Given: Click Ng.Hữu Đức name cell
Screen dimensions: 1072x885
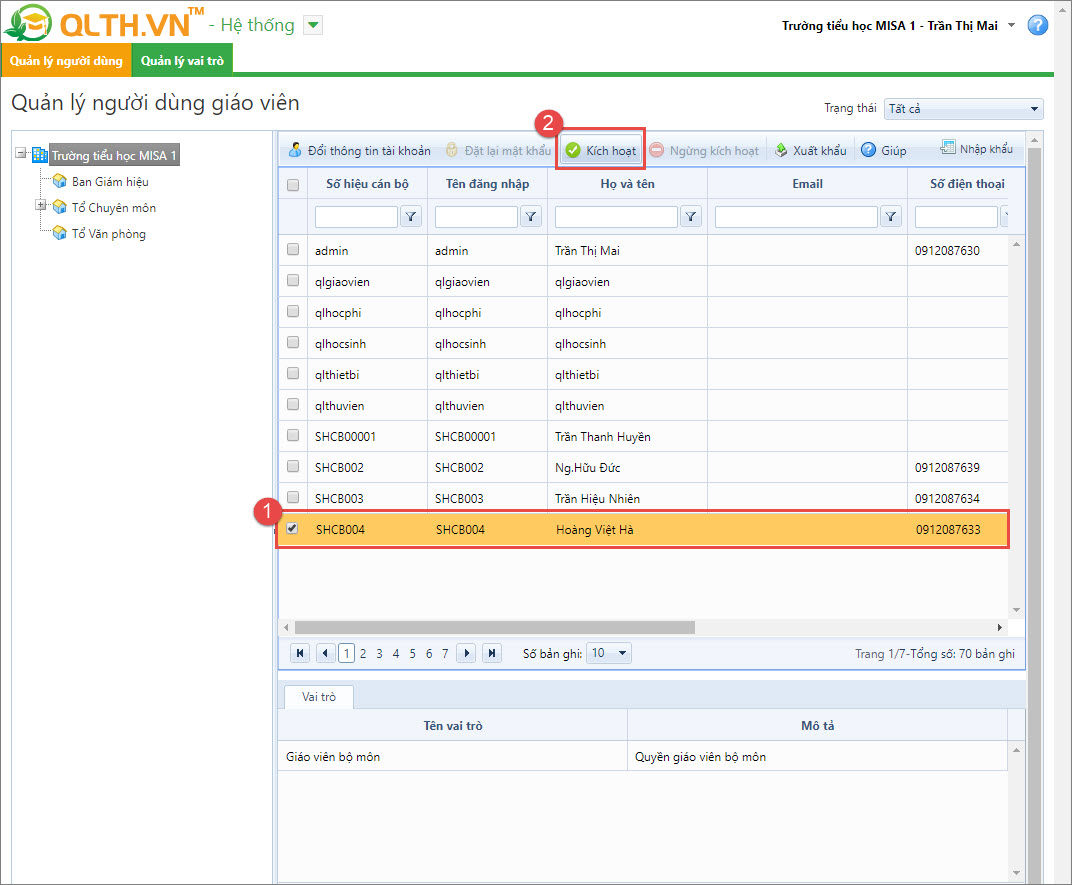Looking at the screenshot, I should pyautogui.click(x=627, y=468).
